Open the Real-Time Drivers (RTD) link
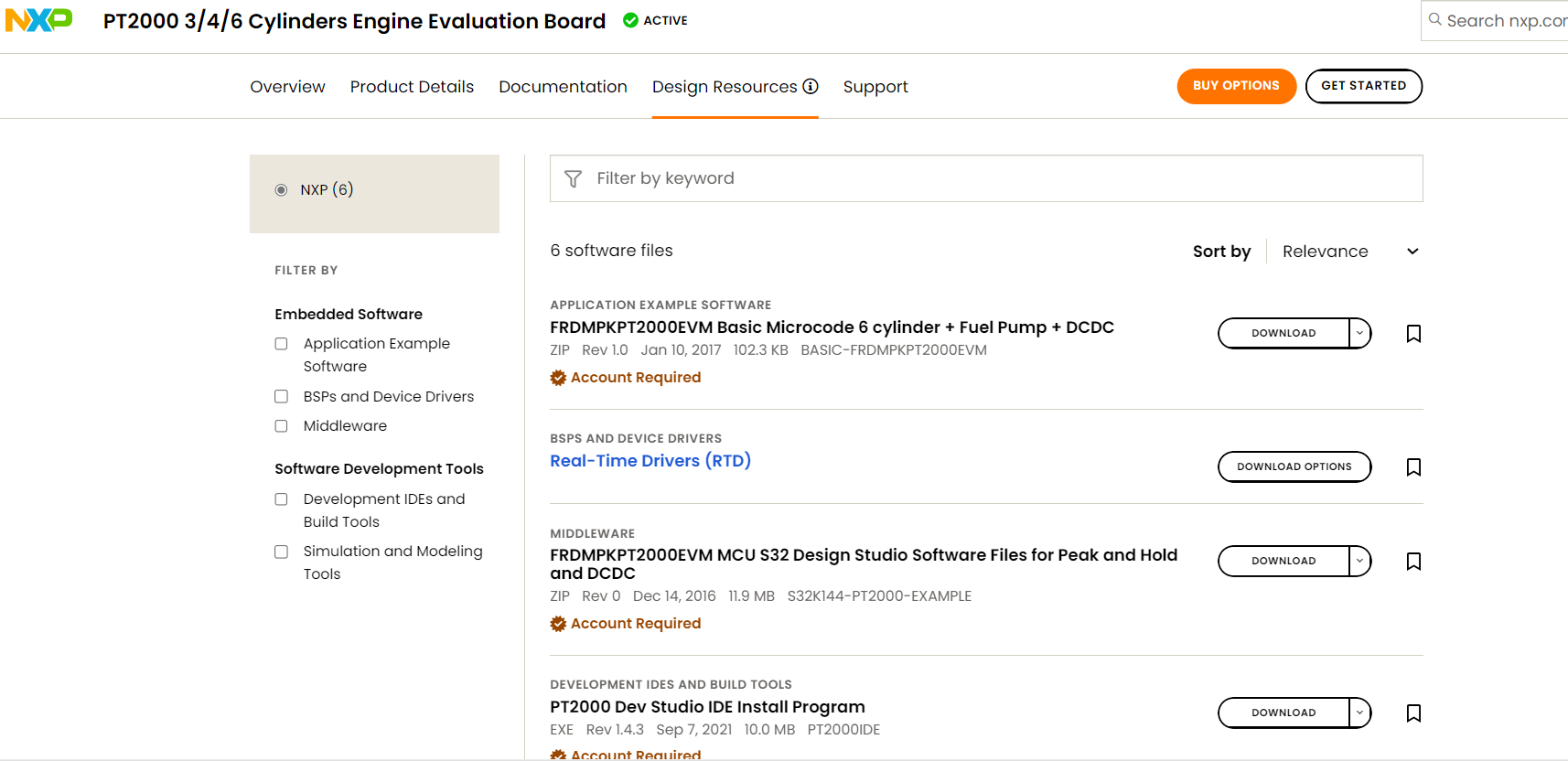 pyautogui.click(x=650, y=461)
